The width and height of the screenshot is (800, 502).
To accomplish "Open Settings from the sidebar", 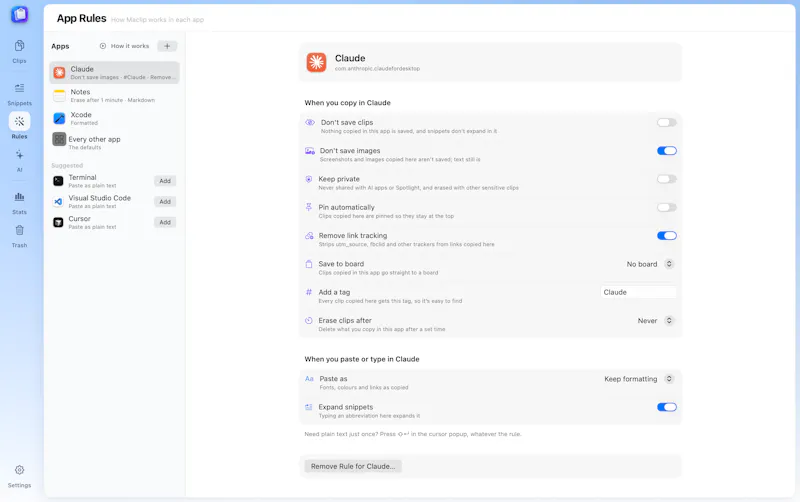I will pyautogui.click(x=19, y=476).
